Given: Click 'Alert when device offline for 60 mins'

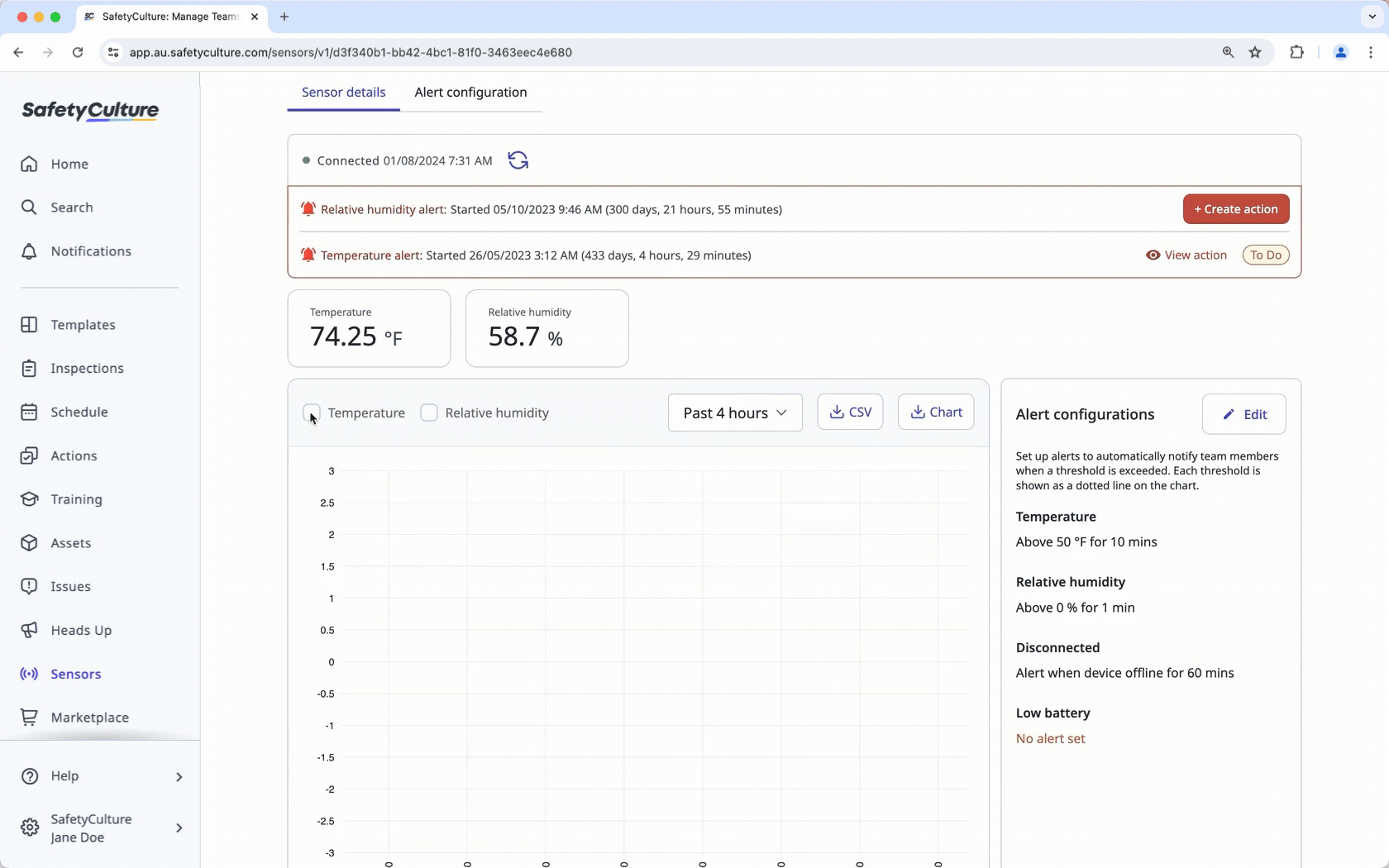Looking at the screenshot, I should (1125, 673).
